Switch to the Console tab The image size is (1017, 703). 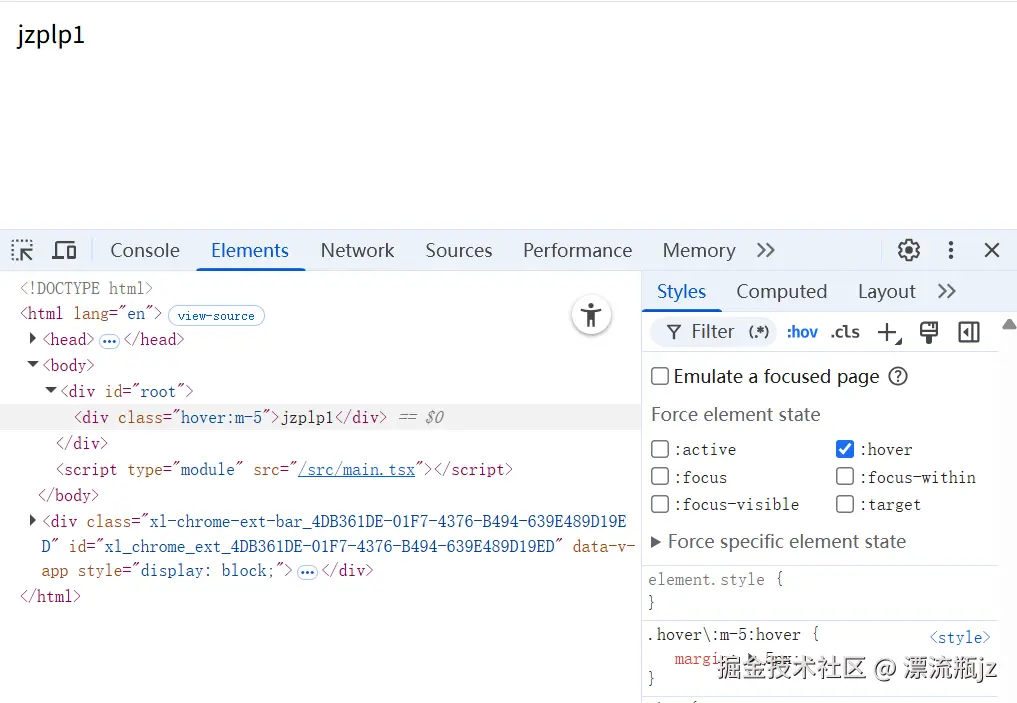[145, 250]
